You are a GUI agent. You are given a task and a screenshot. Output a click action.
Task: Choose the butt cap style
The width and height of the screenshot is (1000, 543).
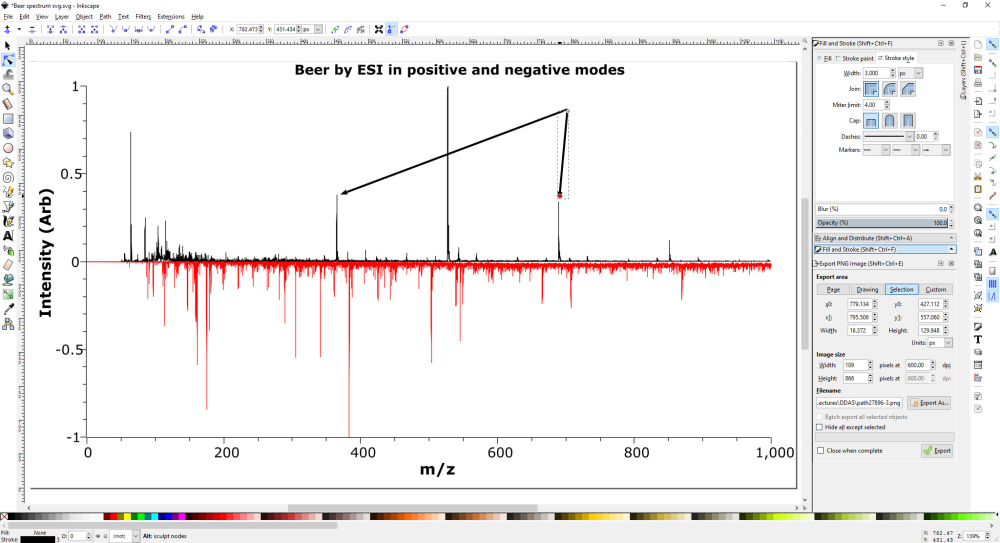pyautogui.click(x=871, y=121)
